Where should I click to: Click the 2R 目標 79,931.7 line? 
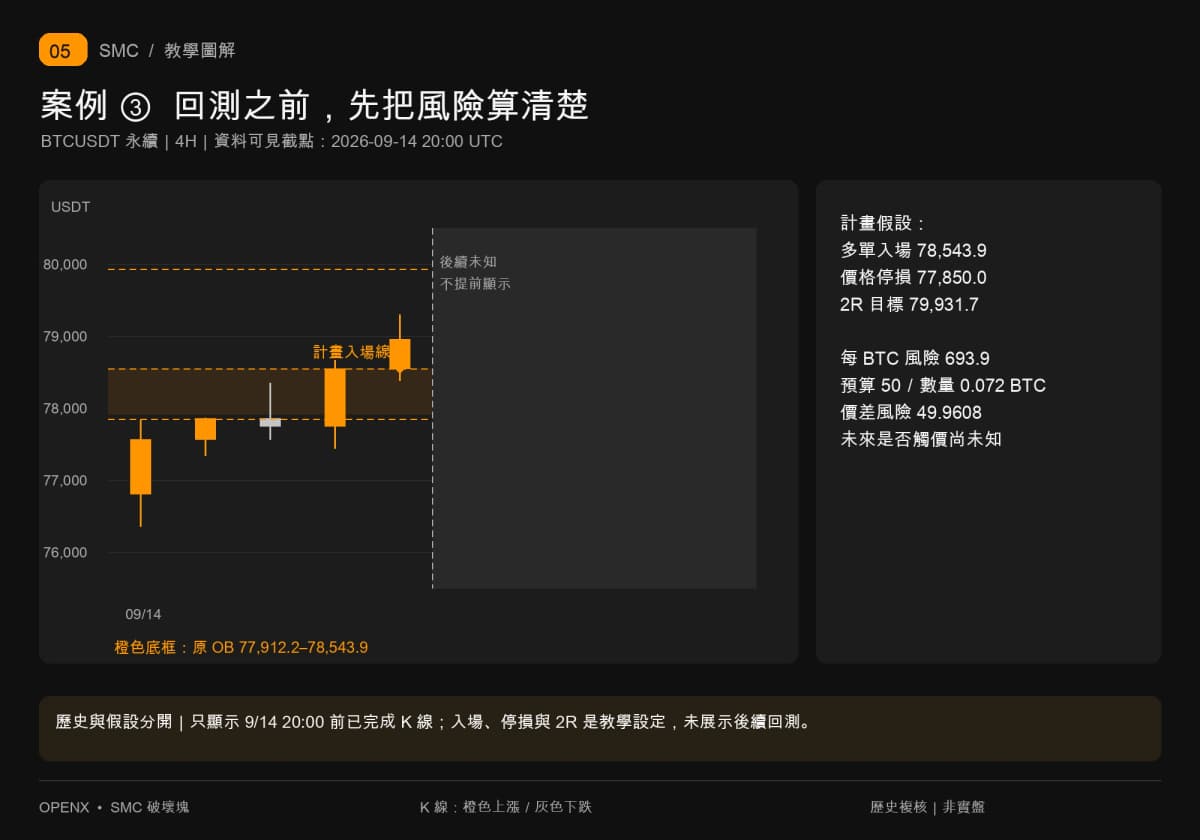point(909,305)
